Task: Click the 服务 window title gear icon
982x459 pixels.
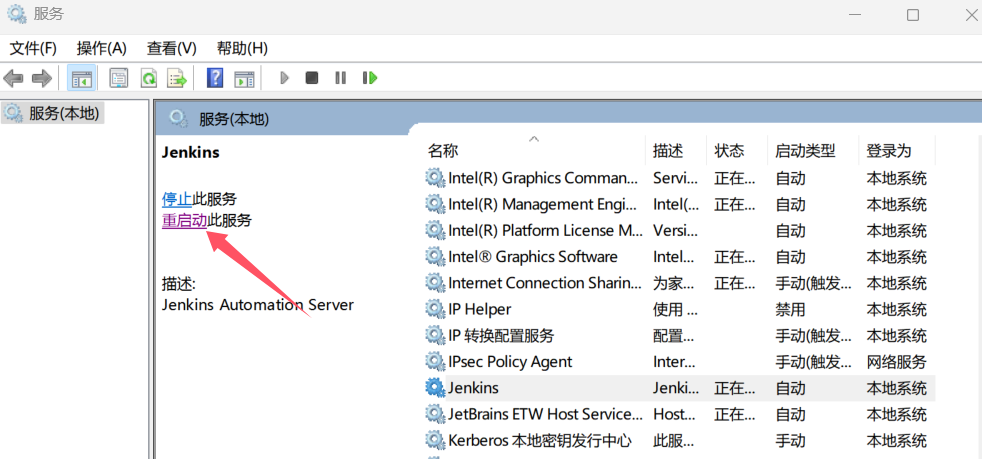Action: [x=17, y=14]
